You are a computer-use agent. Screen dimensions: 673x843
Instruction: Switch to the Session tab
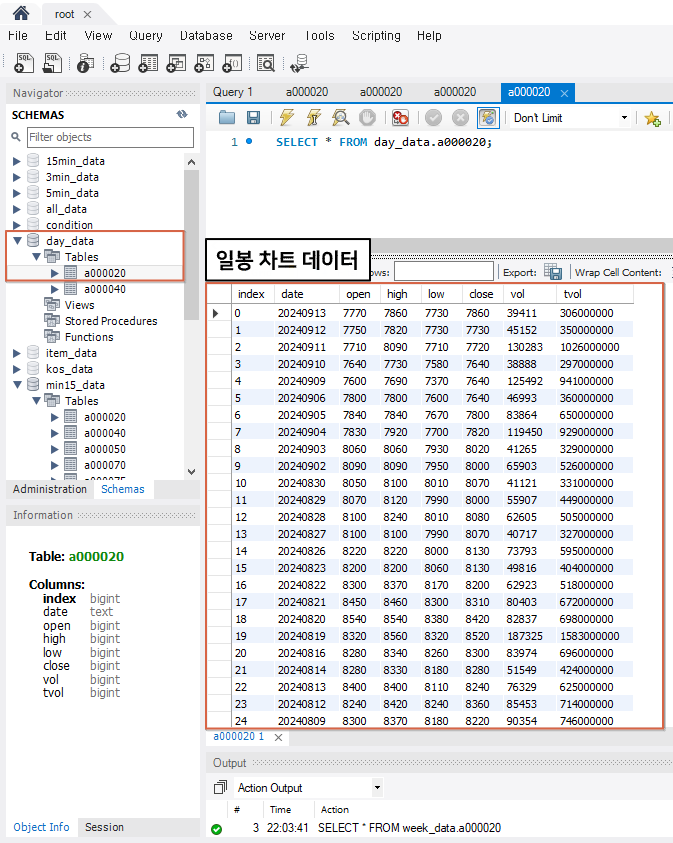[104, 827]
